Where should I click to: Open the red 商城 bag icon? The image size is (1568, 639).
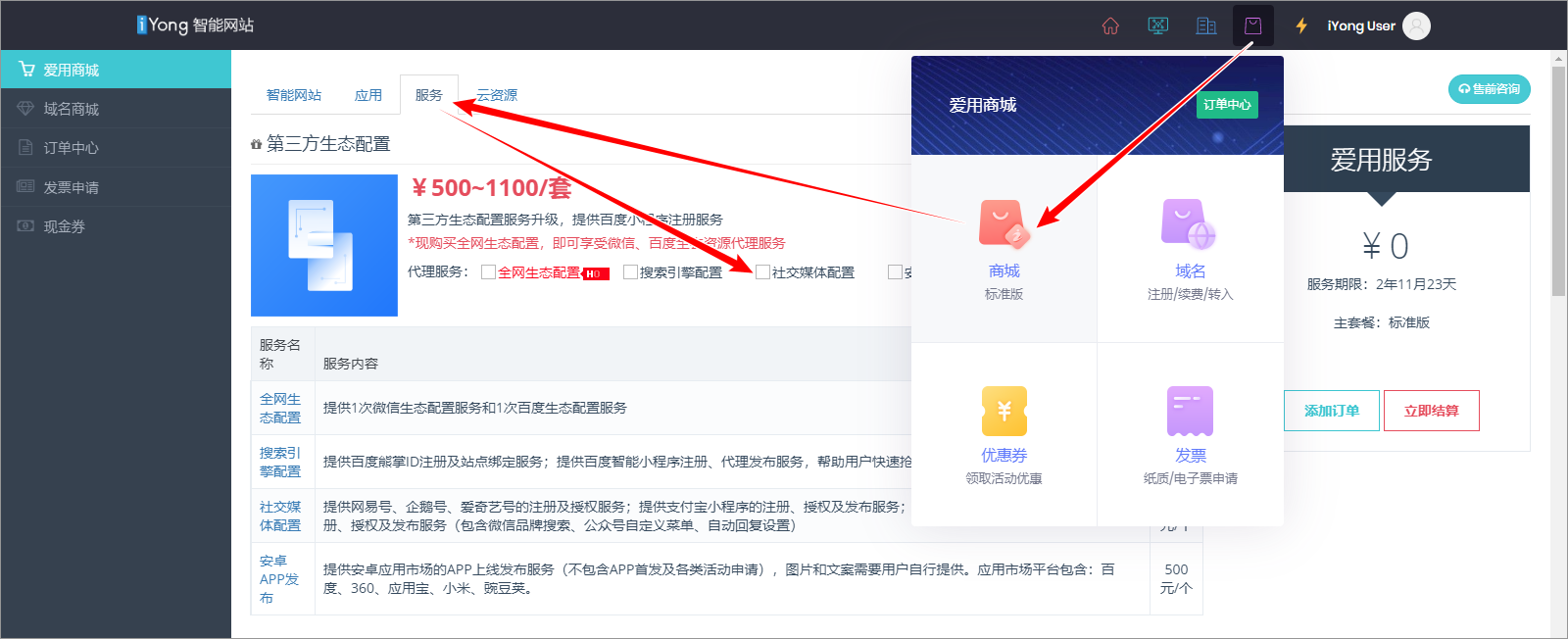click(1004, 223)
